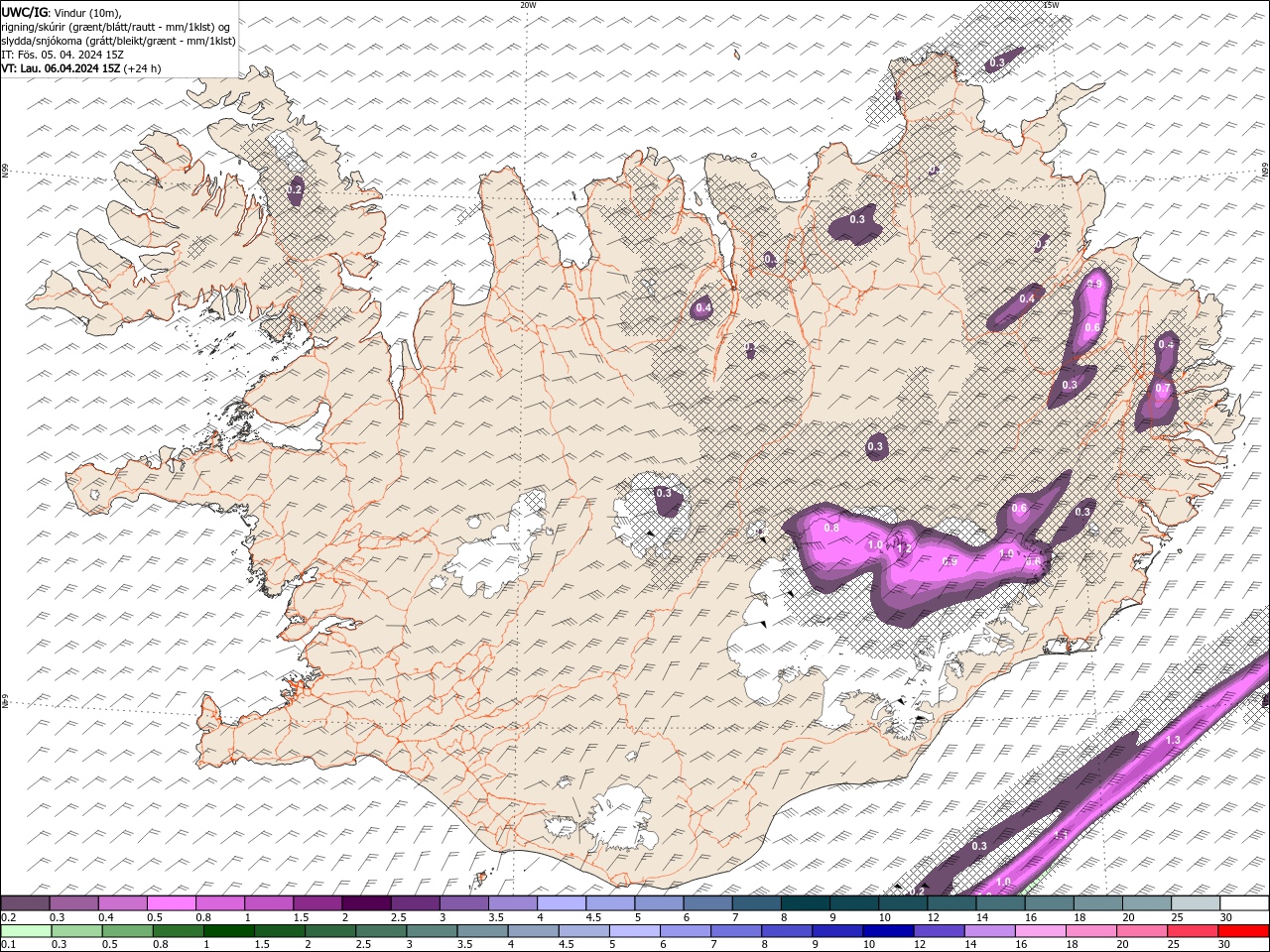Click palest green 0.1 rain legend swatch
The width and height of the screenshot is (1270, 952).
[26, 931]
